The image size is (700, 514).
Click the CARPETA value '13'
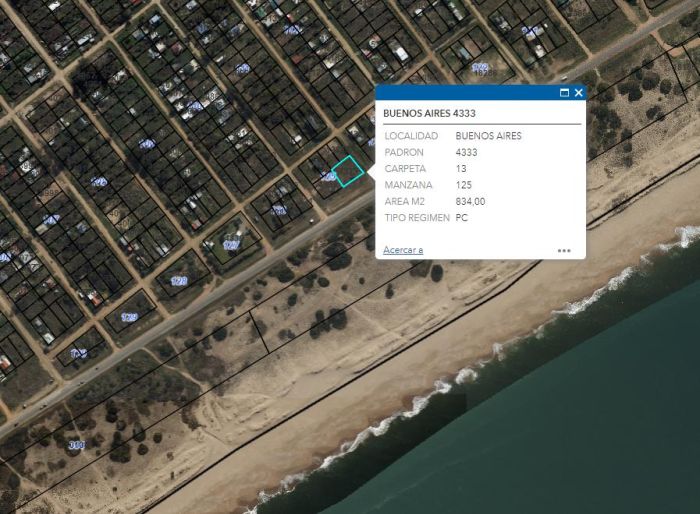[x=461, y=169]
